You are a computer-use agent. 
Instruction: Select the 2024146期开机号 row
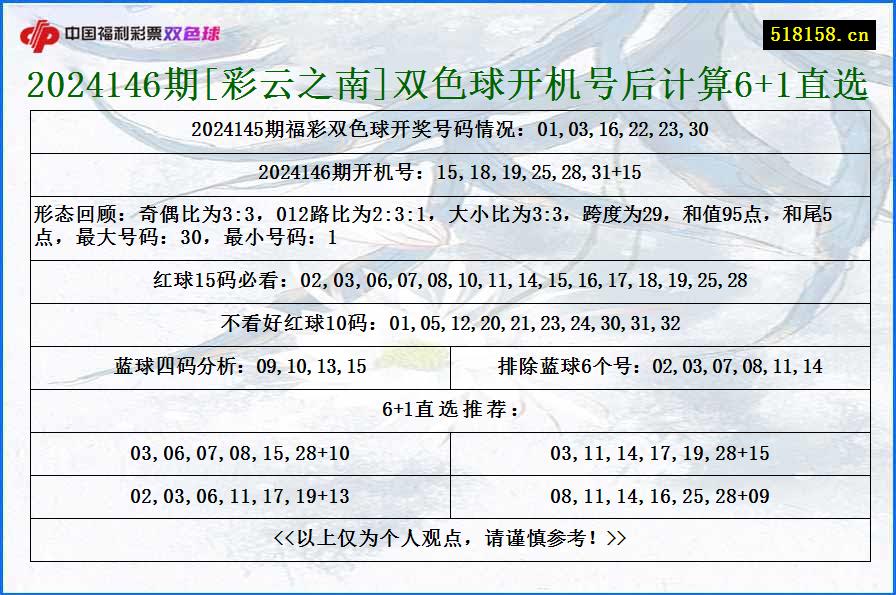448,171
